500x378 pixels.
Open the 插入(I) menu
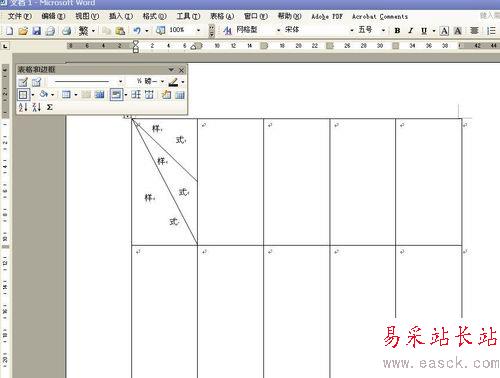[121, 16]
